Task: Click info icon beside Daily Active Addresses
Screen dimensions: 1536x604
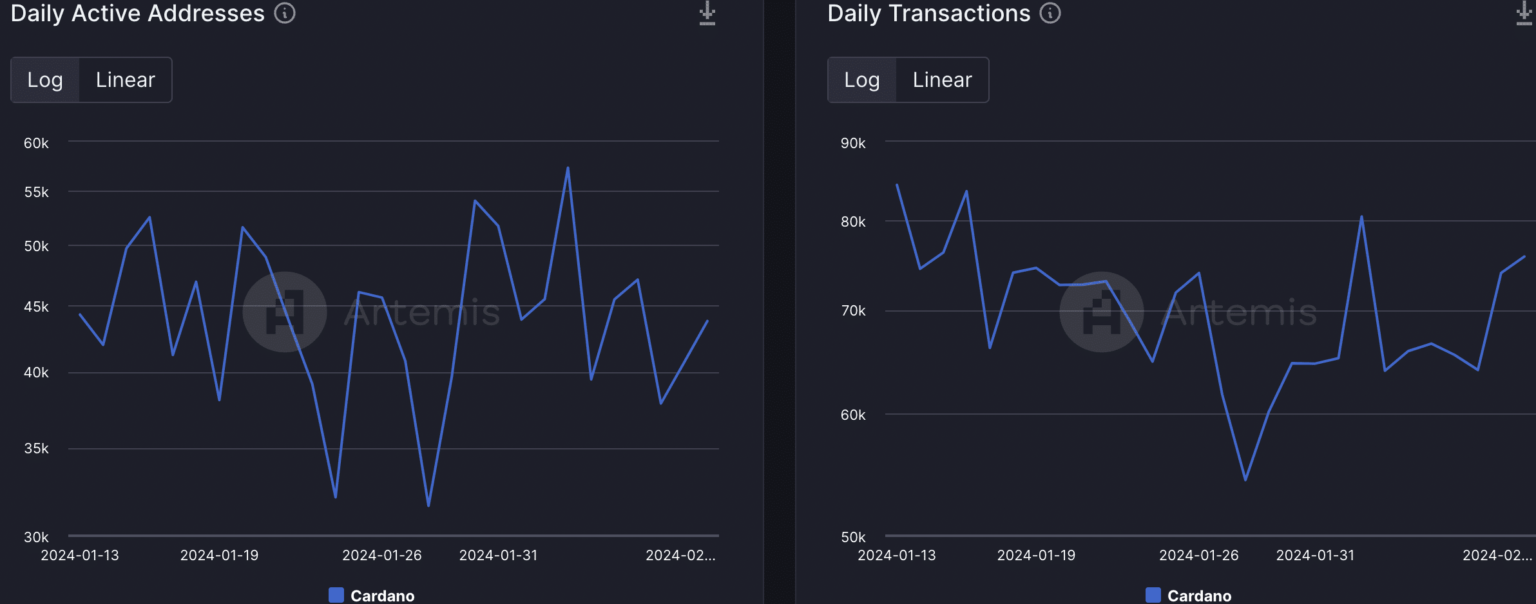Action: (285, 14)
